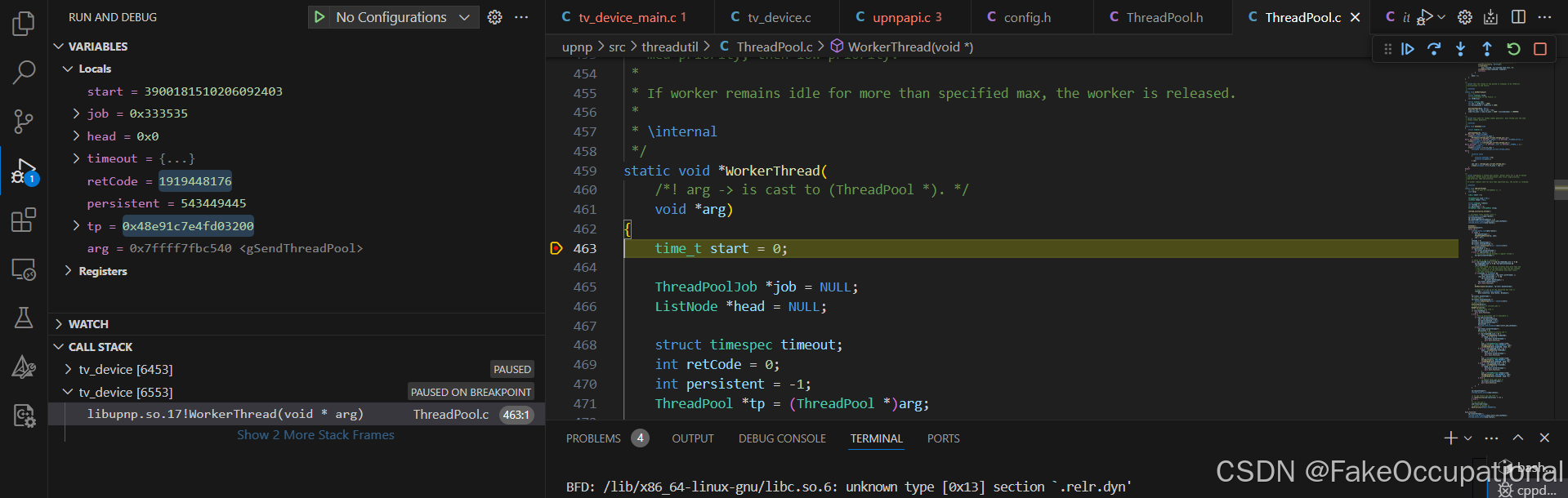The image size is (1568, 498).
Task: Close the bottom panel
Action: pos(1544,438)
